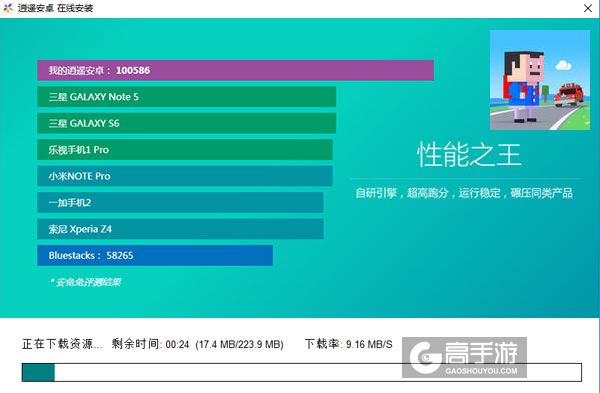Click the 安兔兔评测结果 footnote text

(x=85, y=282)
